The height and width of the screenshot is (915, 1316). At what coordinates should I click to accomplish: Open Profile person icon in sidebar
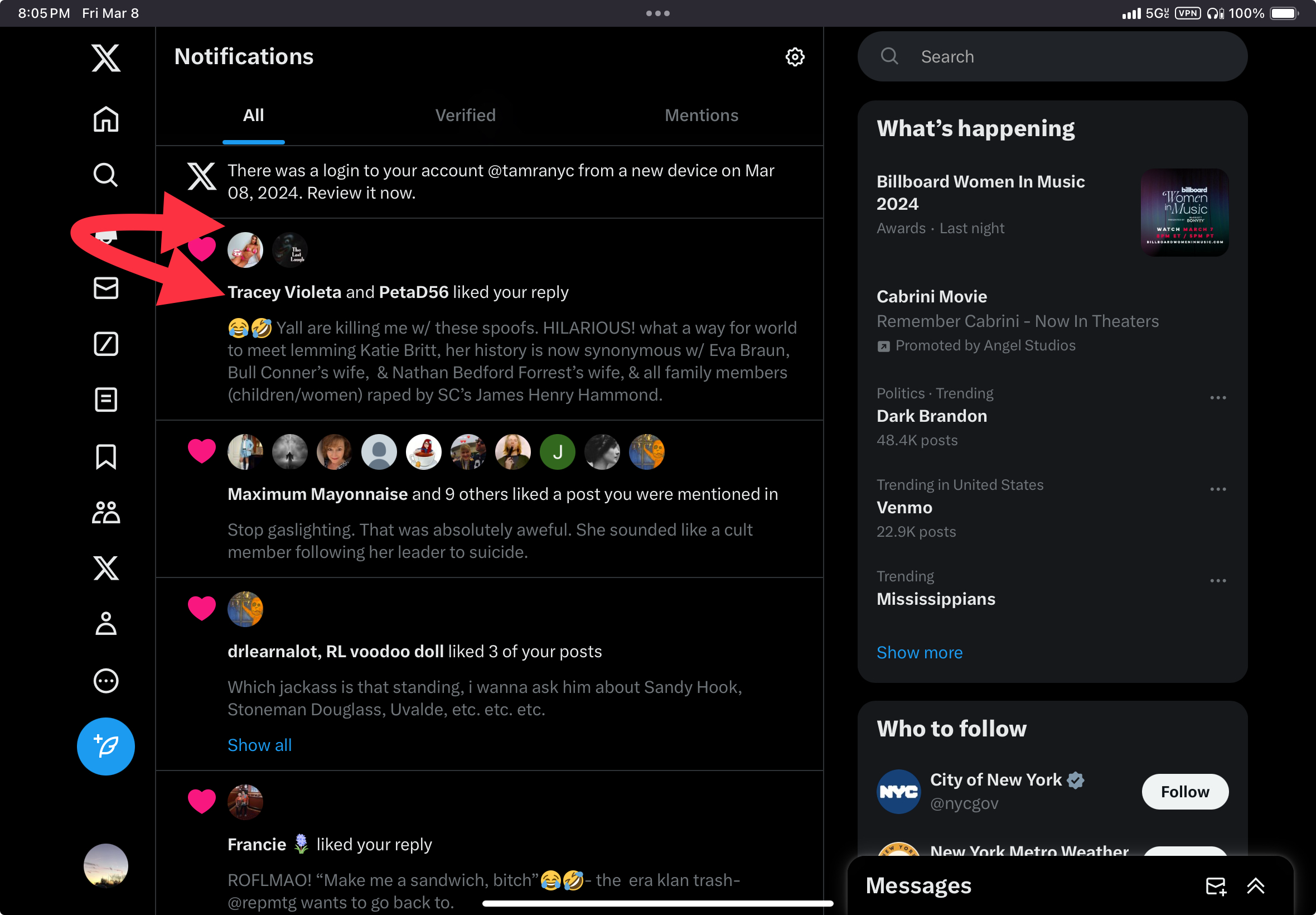click(x=106, y=624)
